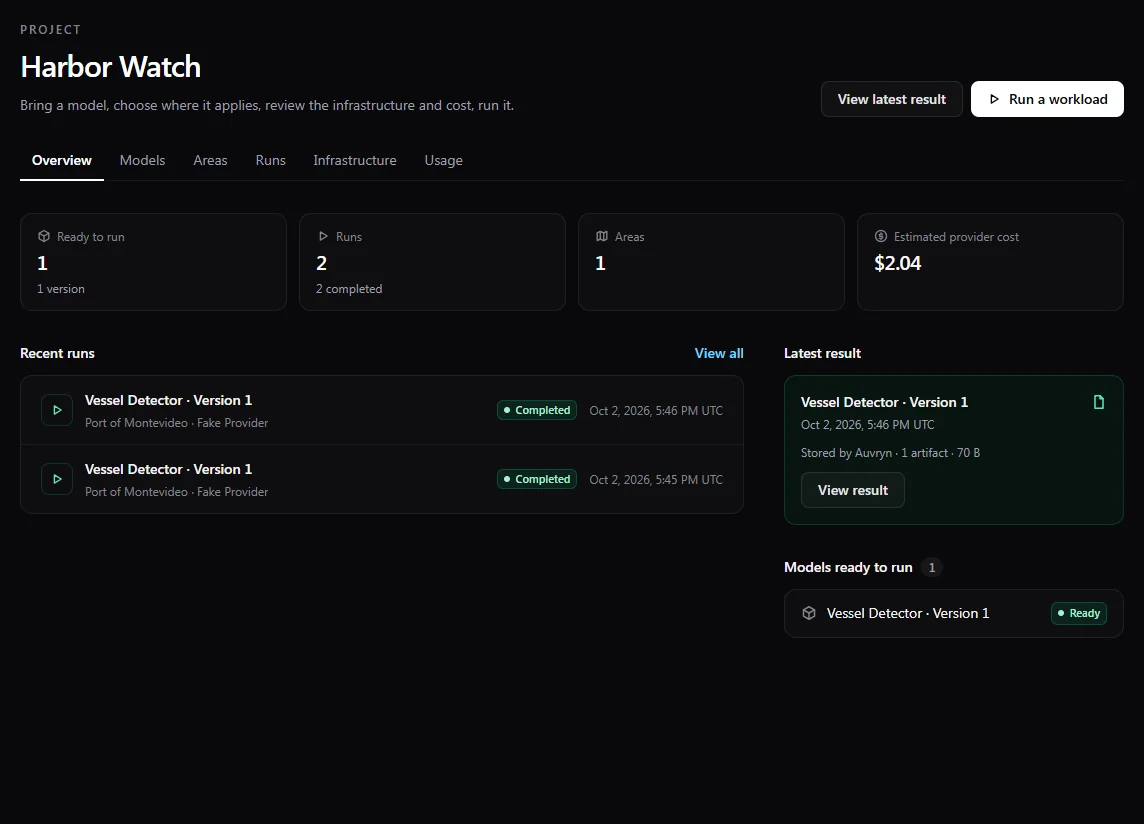Go to the Areas tab
The height and width of the screenshot is (824, 1144).
coord(210,161)
